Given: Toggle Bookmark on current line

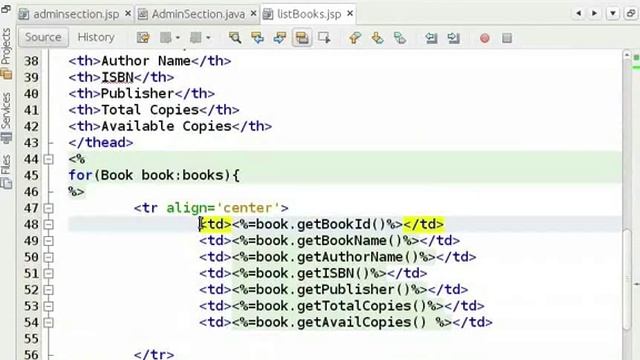Looking at the screenshot, I should click(x=400, y=38).
